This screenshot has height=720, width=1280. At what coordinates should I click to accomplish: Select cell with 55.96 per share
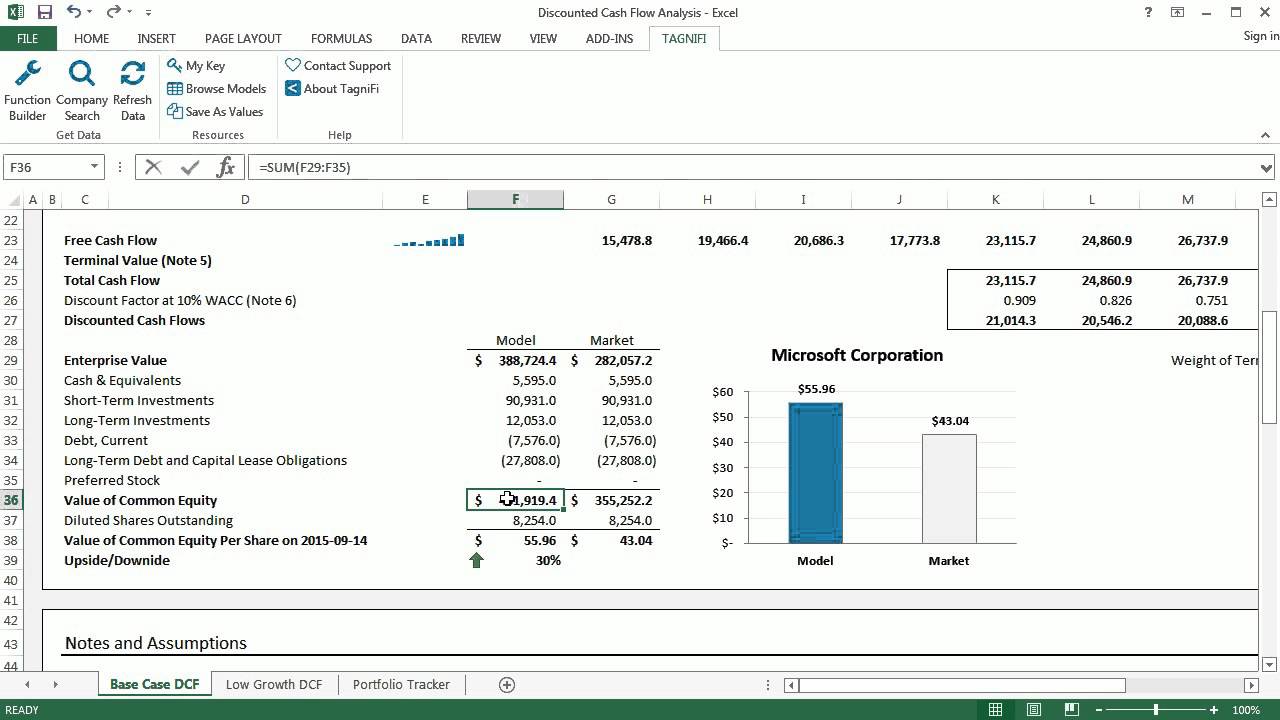pos(515,540)
